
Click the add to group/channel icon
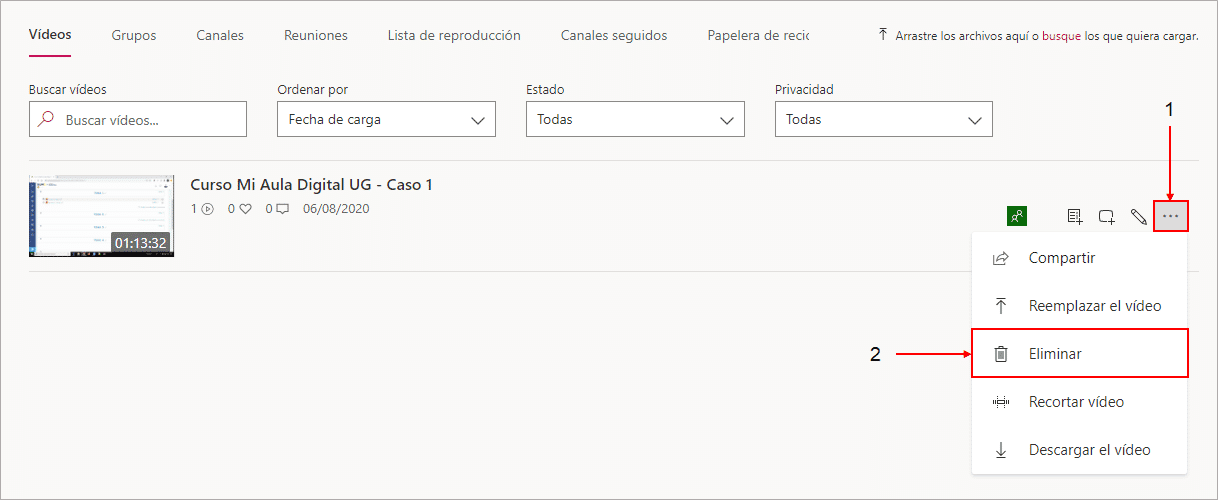pos(1107,216)
